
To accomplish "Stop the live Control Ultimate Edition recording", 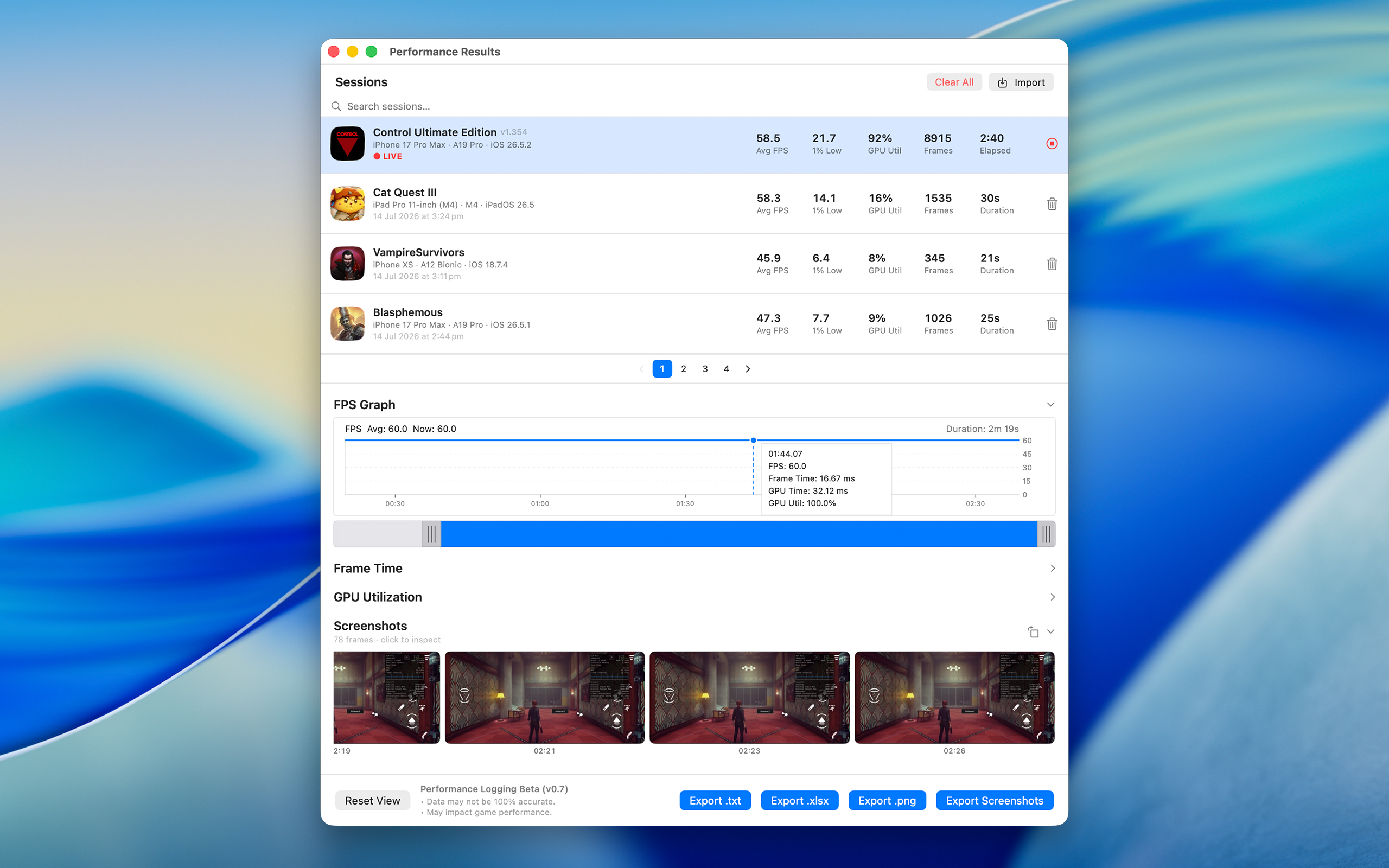I will pyautogui.click(x=1052, y=144).
